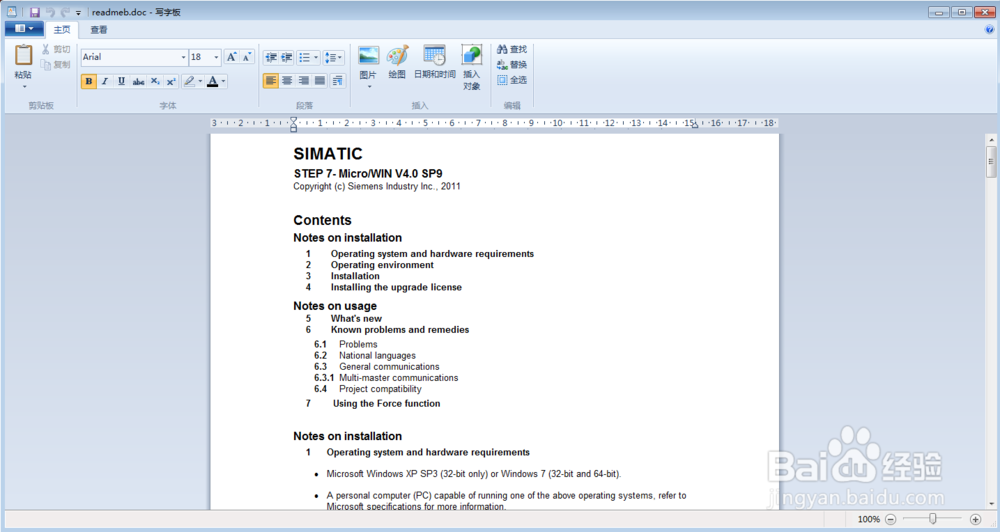Screen dimensions: 1000x532
Task: Replace text with 替换
Action: (x=511, y=64)
